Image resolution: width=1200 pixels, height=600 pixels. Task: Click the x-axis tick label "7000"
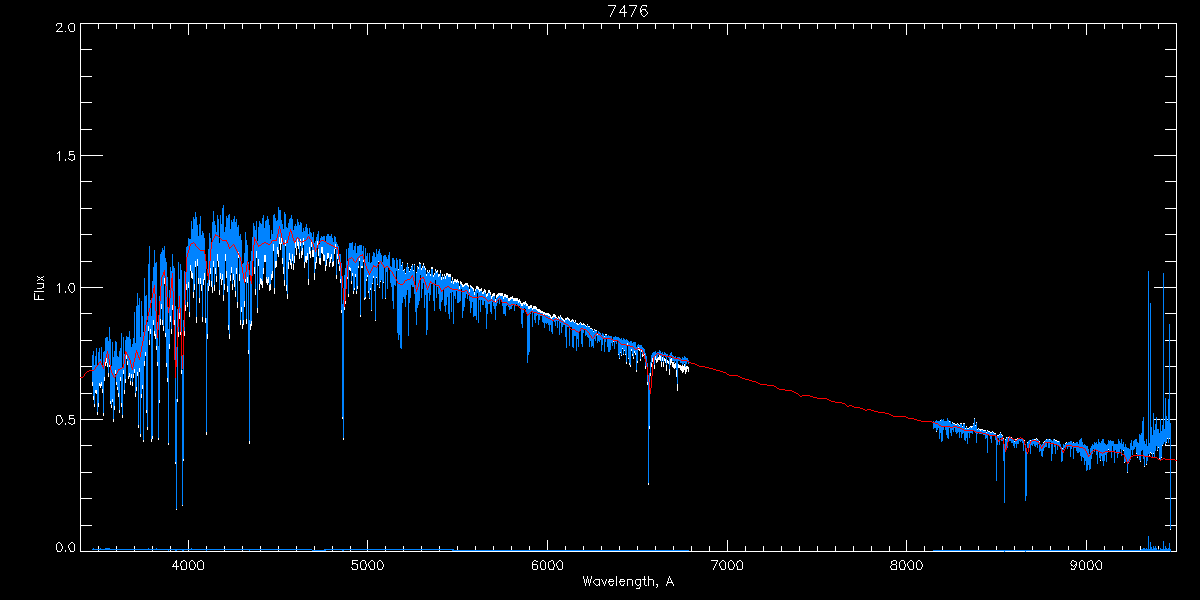[x=727, y=566]
